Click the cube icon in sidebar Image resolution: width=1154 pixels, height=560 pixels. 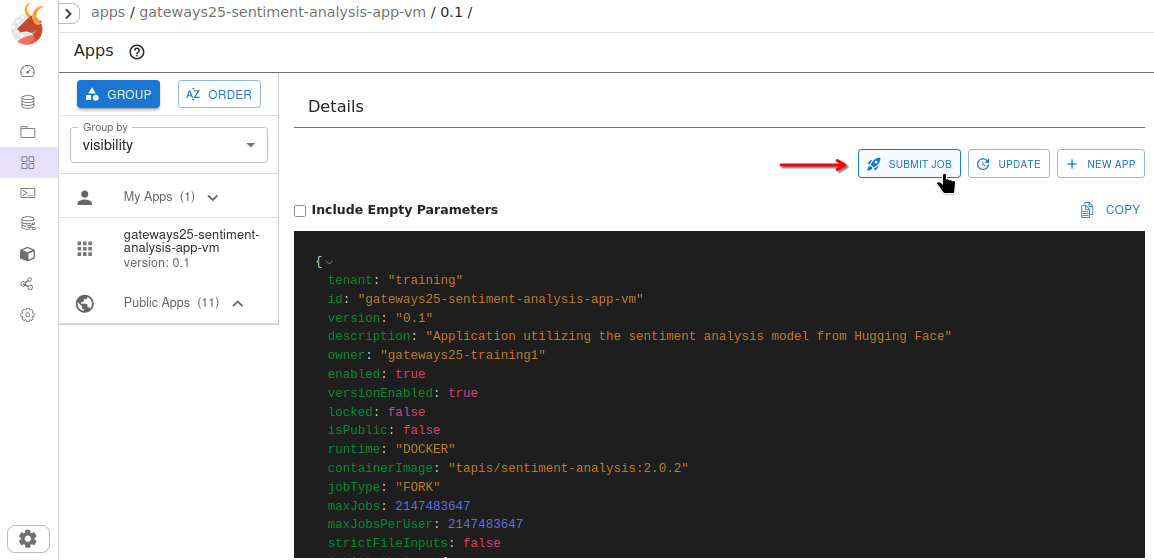coord(28,254)
